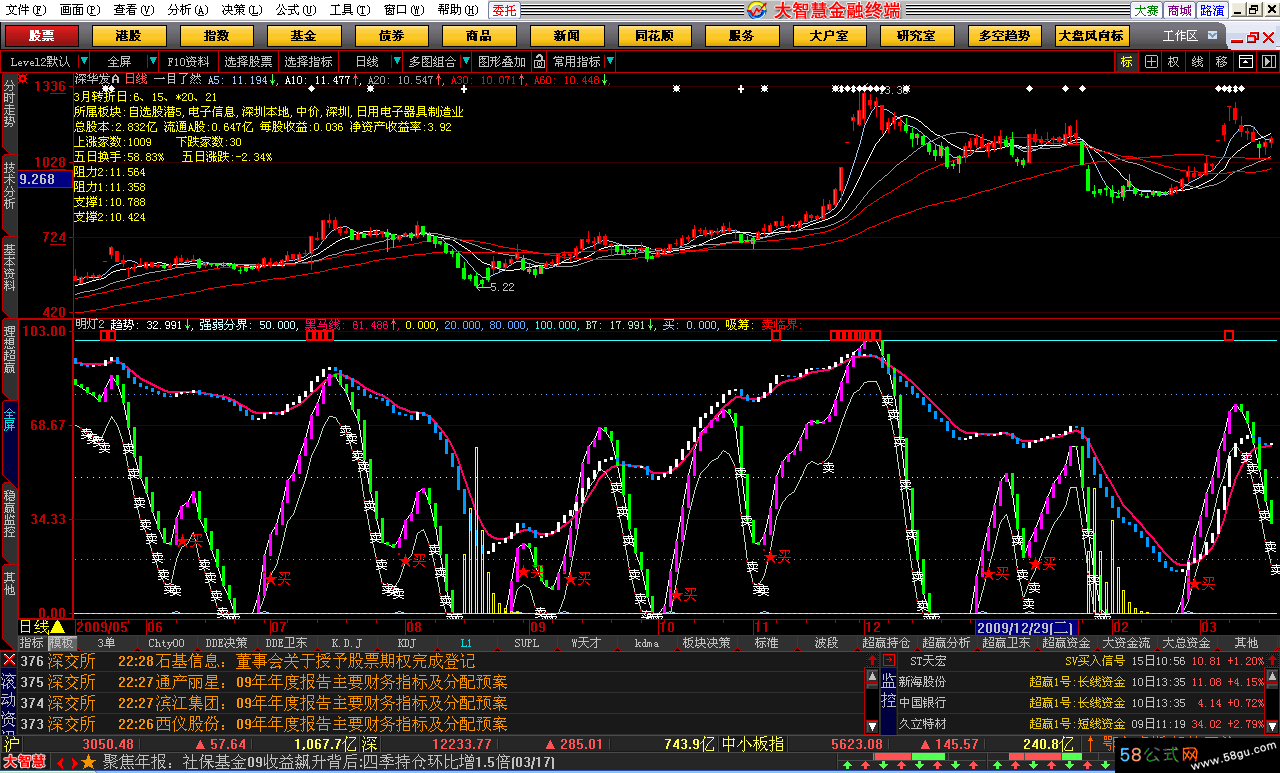Image resolution: width=1280 pixels, height=773 pixels.
Task: Click the crosshair grid icon next to 标
Action: pyautogui.click(x=1151, y=61)
